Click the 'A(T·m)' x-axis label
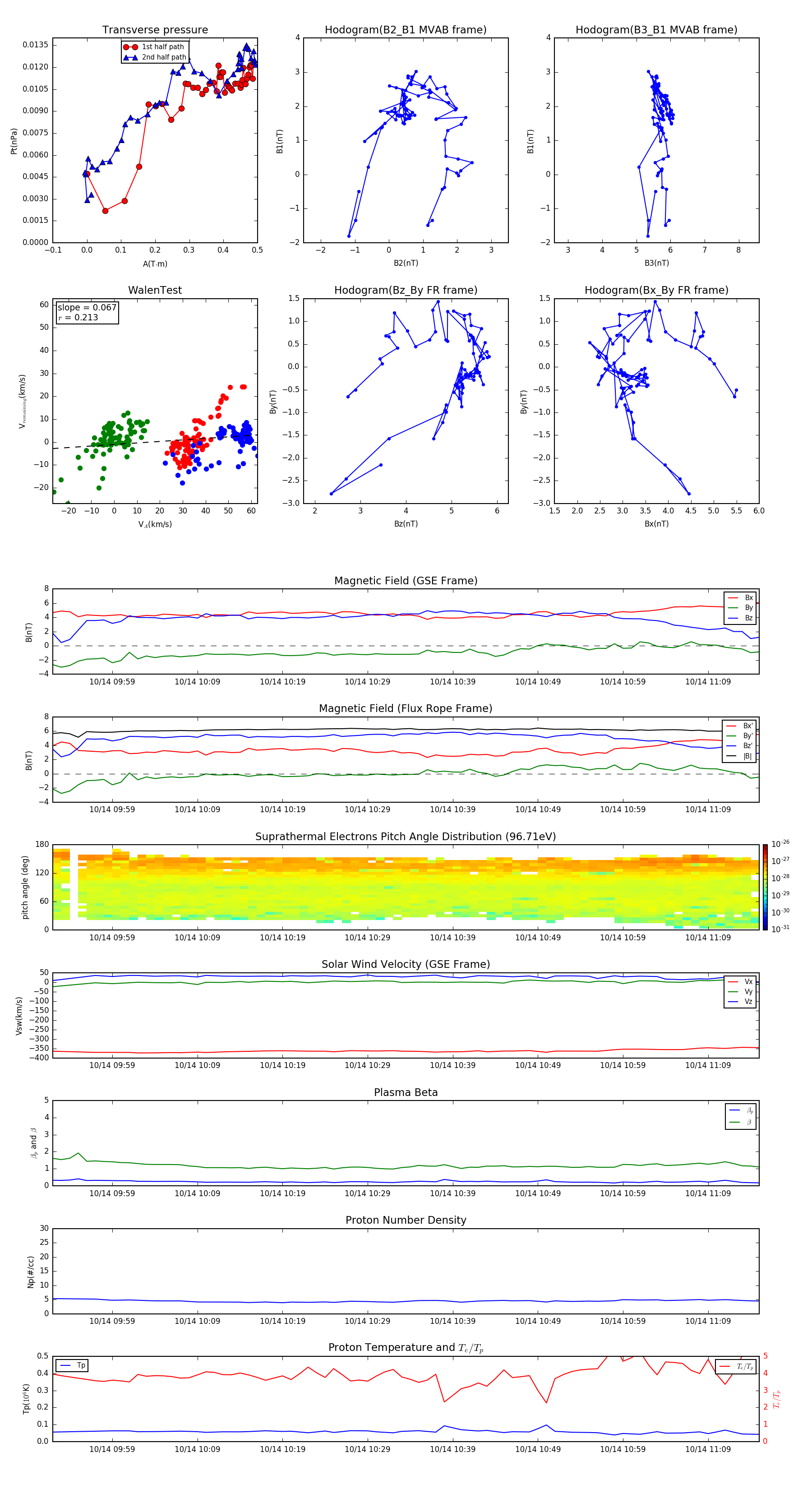Image resolution: width=812 pixels, height=1489 pixels. [155, 264]
